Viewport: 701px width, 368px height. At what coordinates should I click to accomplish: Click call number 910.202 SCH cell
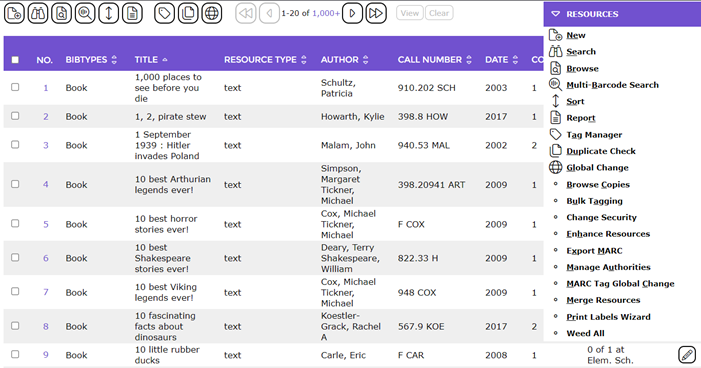(x=427, y=88)
